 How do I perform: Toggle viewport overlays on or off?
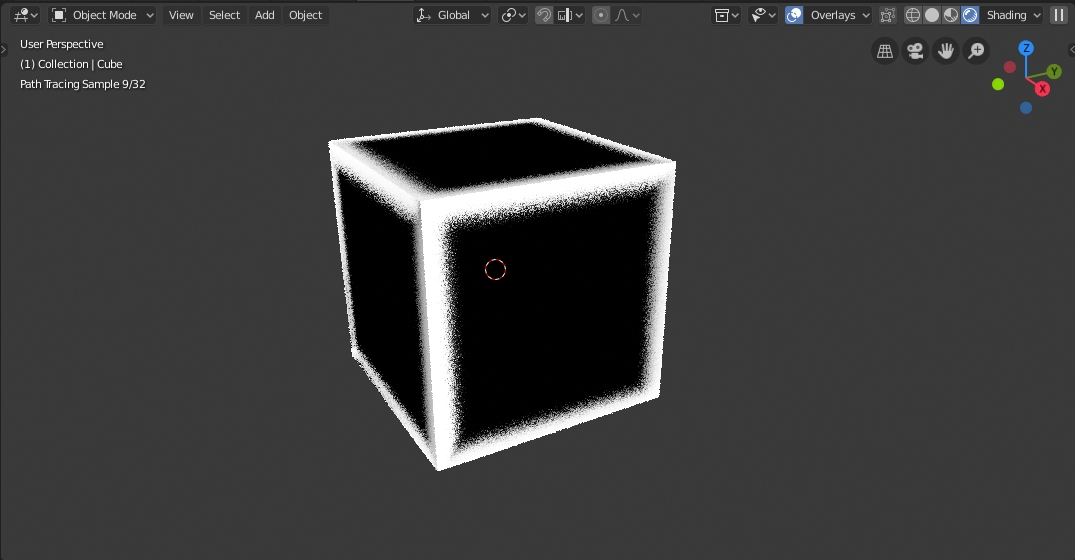click(x=794, y=15)
